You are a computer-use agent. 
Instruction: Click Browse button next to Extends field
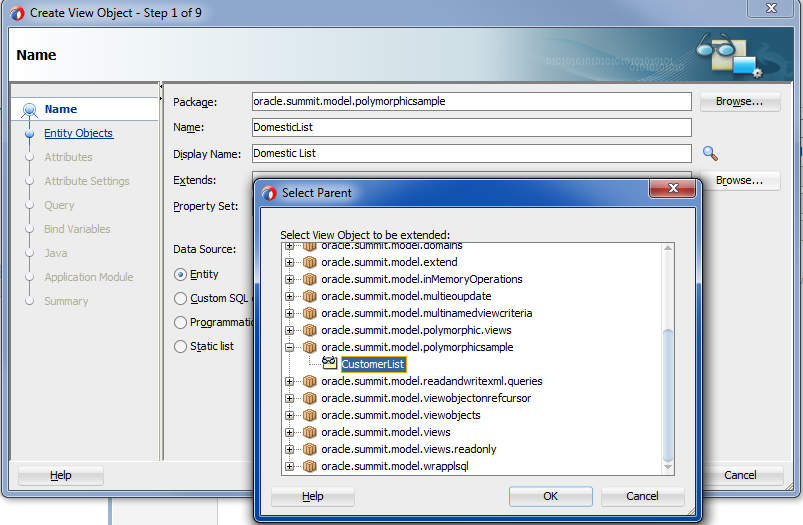click(739, 180)
